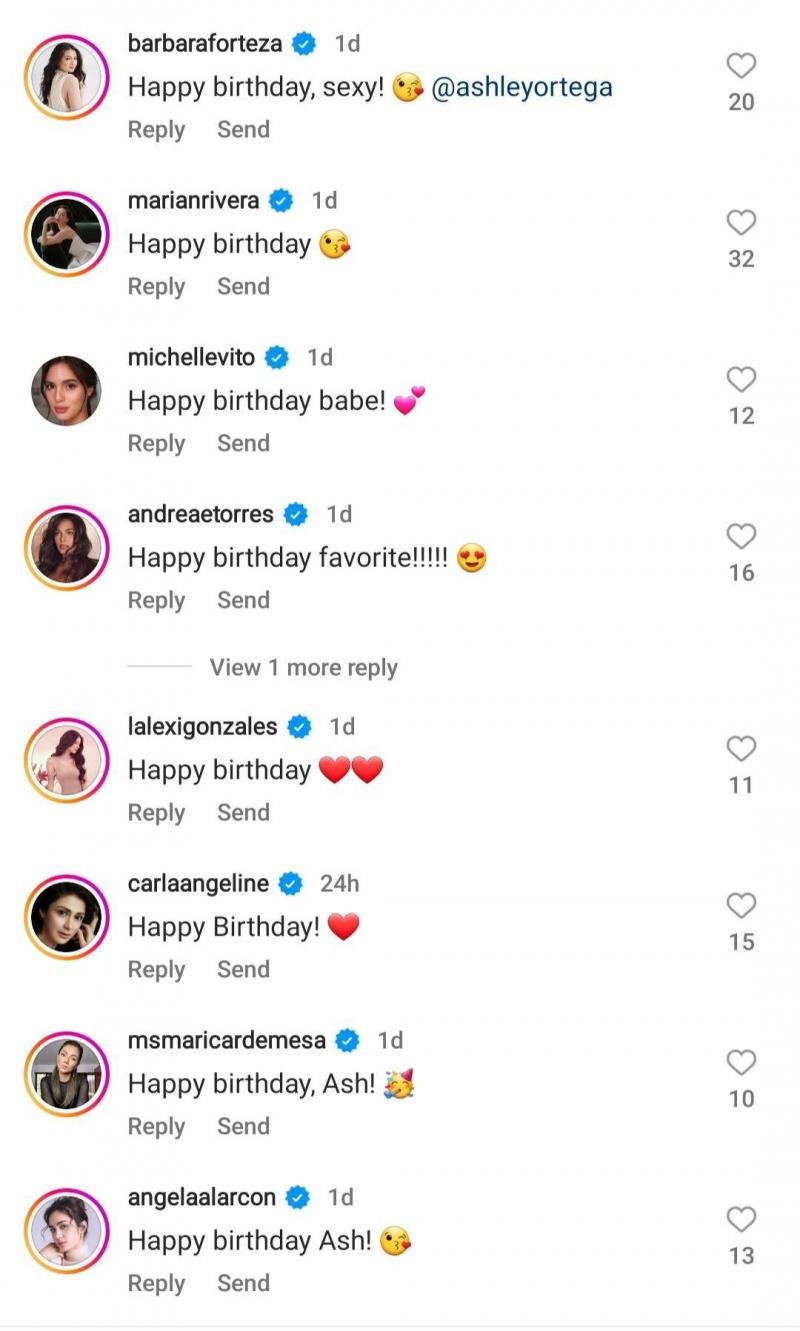Click the verified badge next to michellevito

click(277, 356)
